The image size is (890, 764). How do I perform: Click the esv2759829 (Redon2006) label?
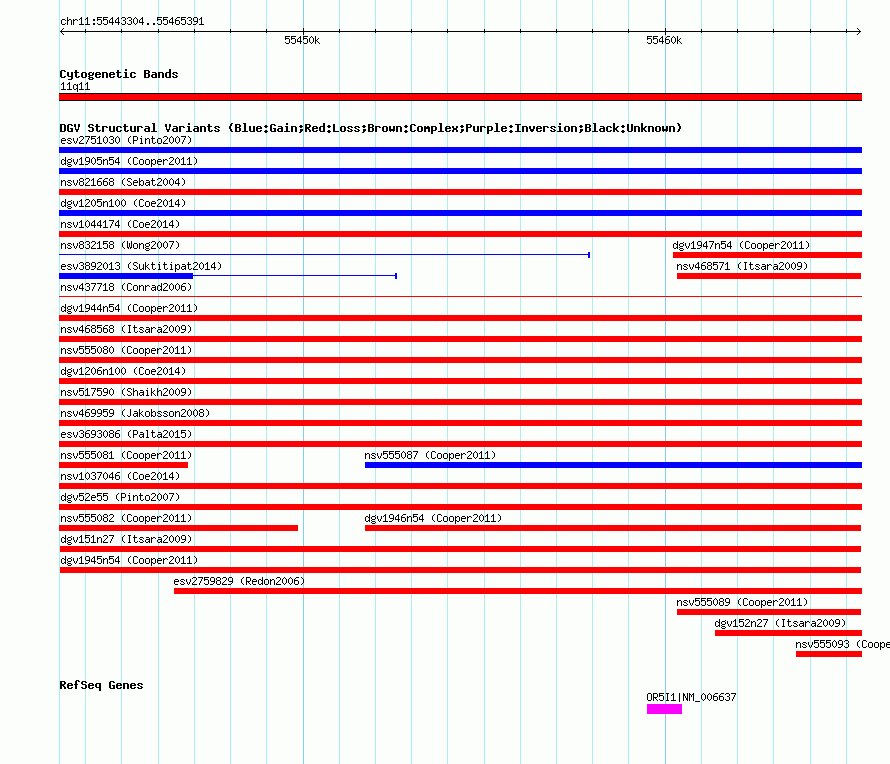click(x=239, y=581)
